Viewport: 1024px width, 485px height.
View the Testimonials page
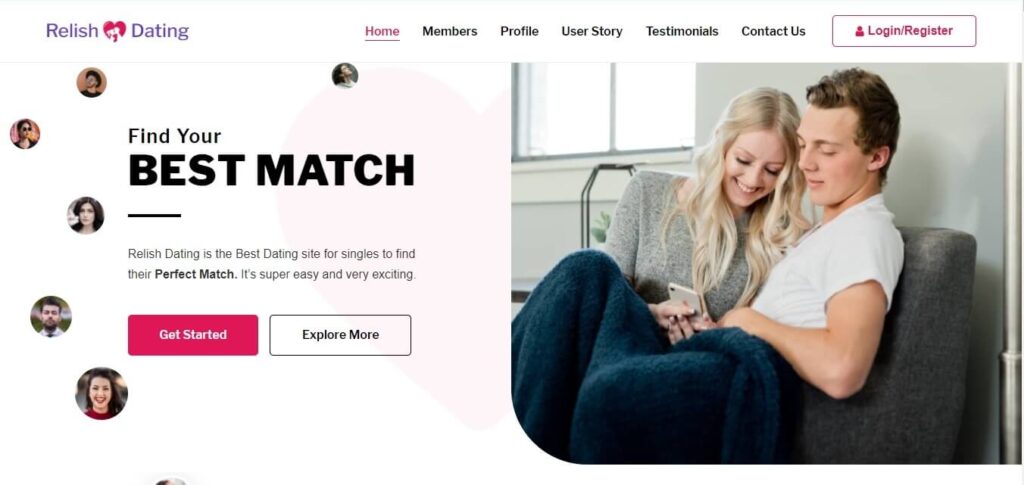682,31
